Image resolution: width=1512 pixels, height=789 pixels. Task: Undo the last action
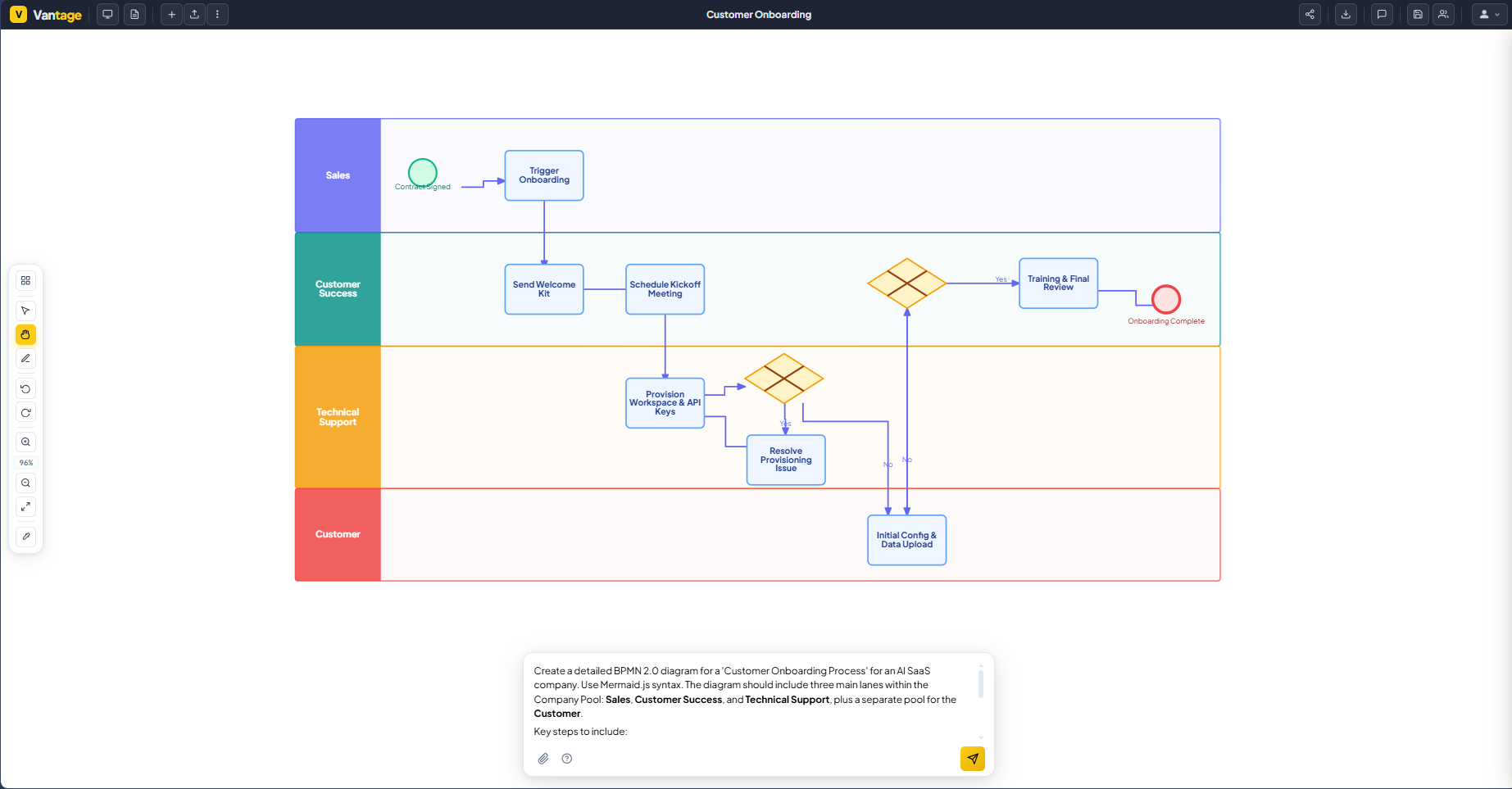[25, 388]
